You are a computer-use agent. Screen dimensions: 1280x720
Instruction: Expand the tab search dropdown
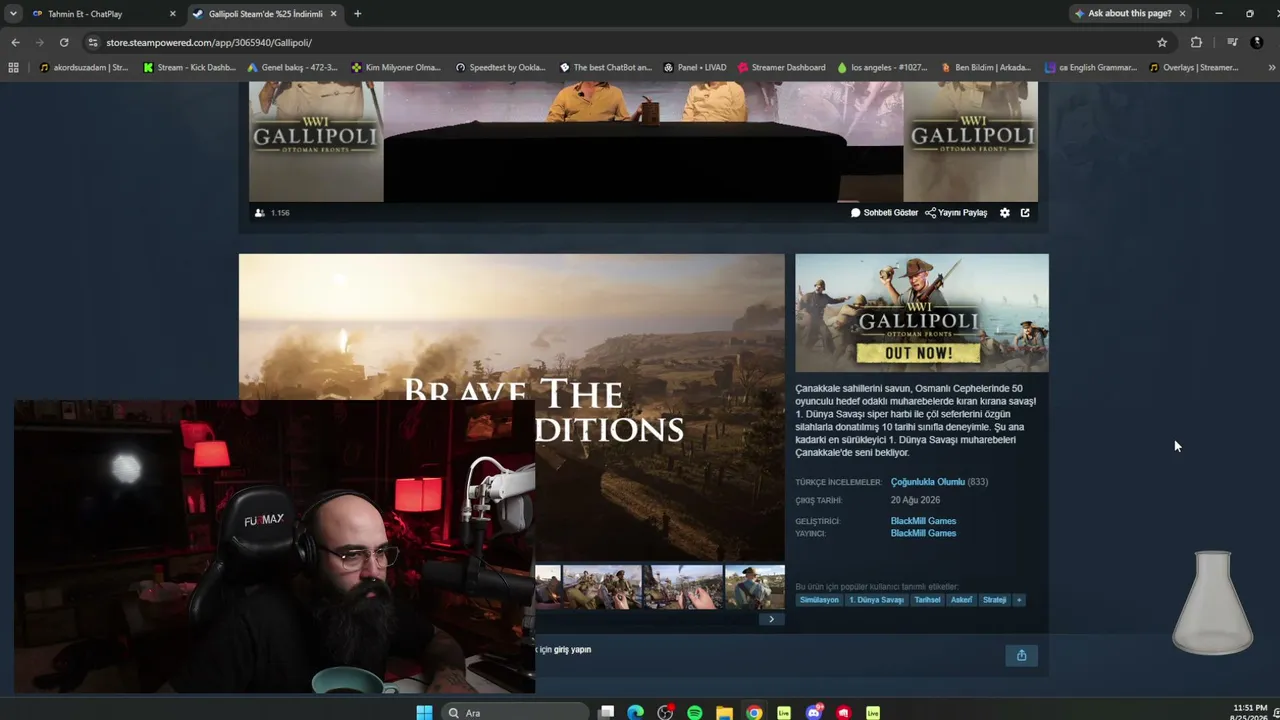pos(13,14)
